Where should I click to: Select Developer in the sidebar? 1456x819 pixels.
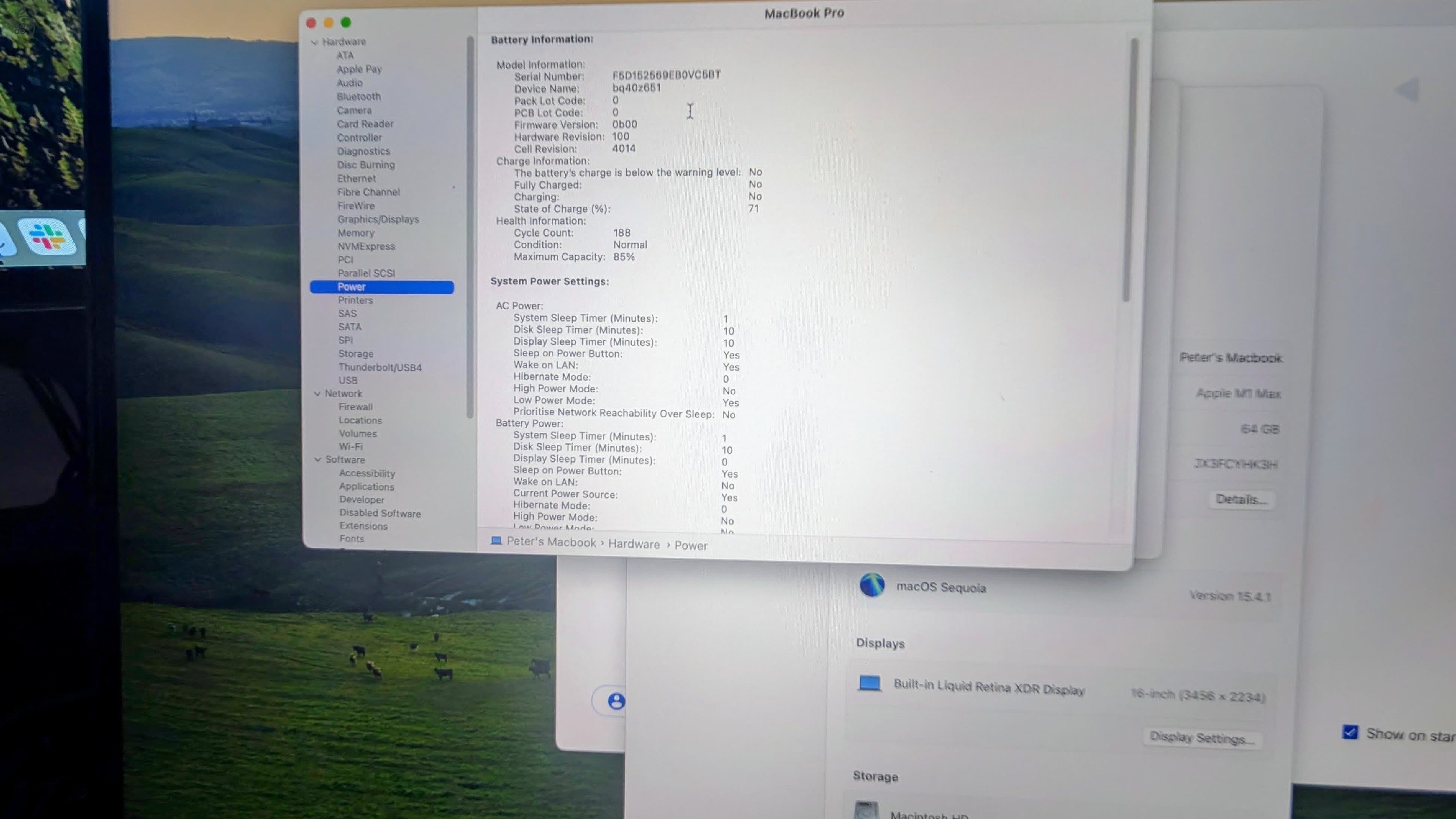click(x=362, y=500)
